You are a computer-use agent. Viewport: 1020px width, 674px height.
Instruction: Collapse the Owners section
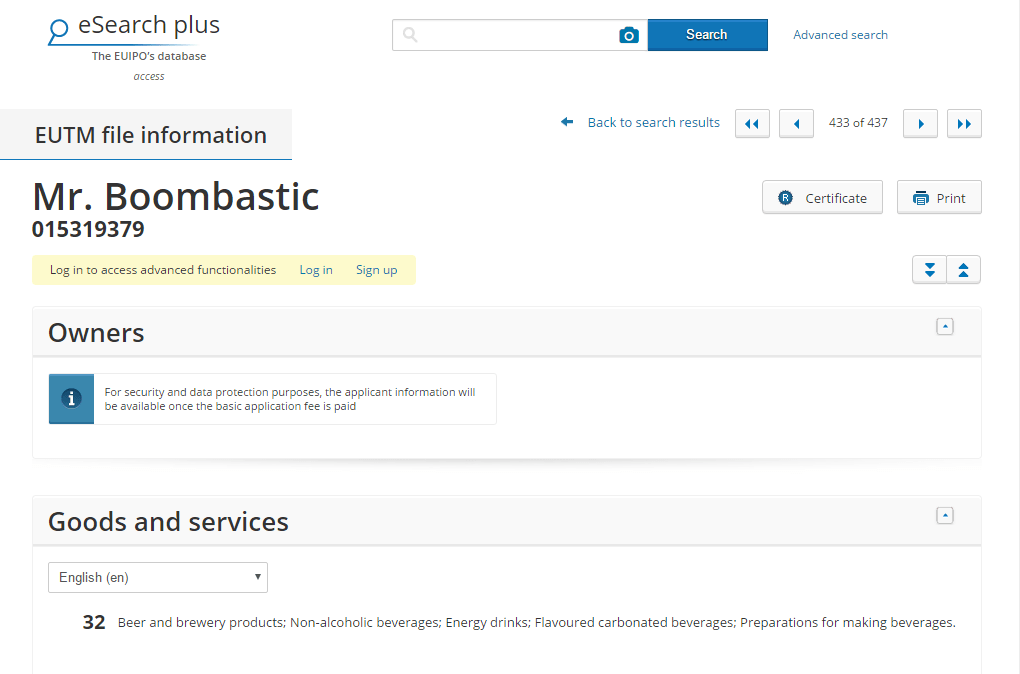pyautogui.click(x=945, y=327)
